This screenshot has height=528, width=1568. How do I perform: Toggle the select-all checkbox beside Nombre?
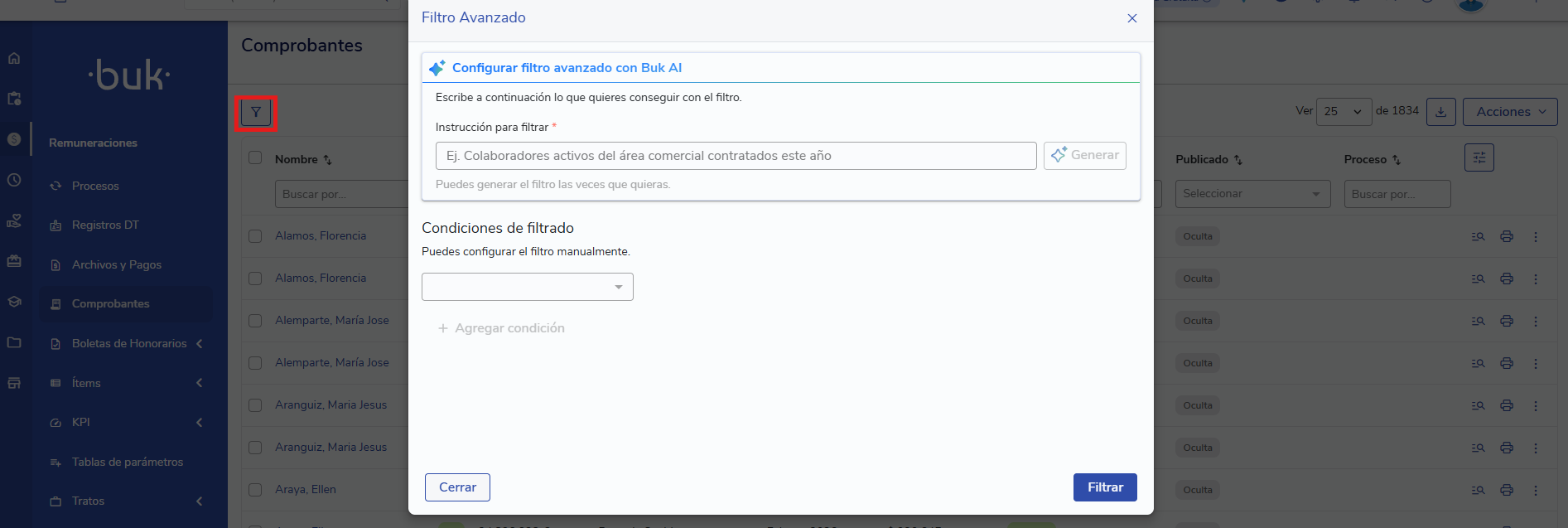pos(255,158)
